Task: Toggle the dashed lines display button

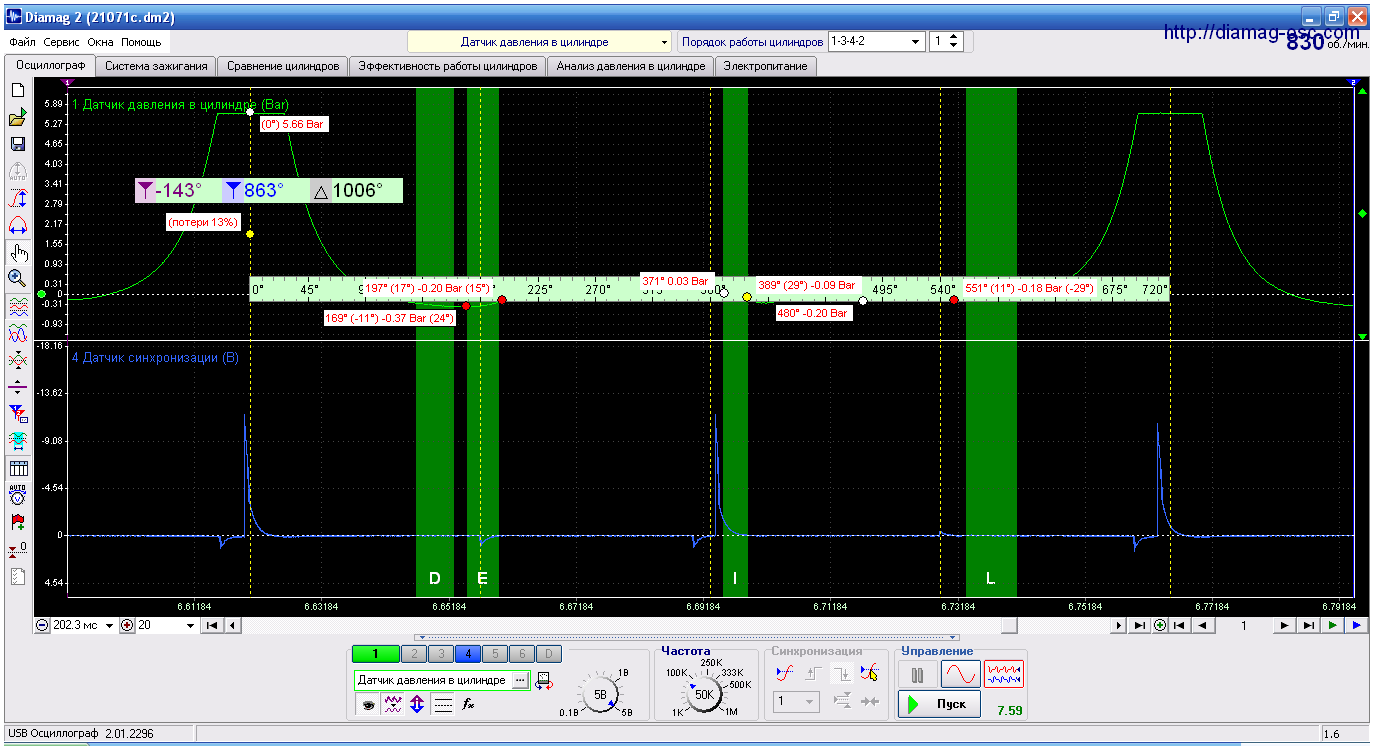Action: (443, 705)
